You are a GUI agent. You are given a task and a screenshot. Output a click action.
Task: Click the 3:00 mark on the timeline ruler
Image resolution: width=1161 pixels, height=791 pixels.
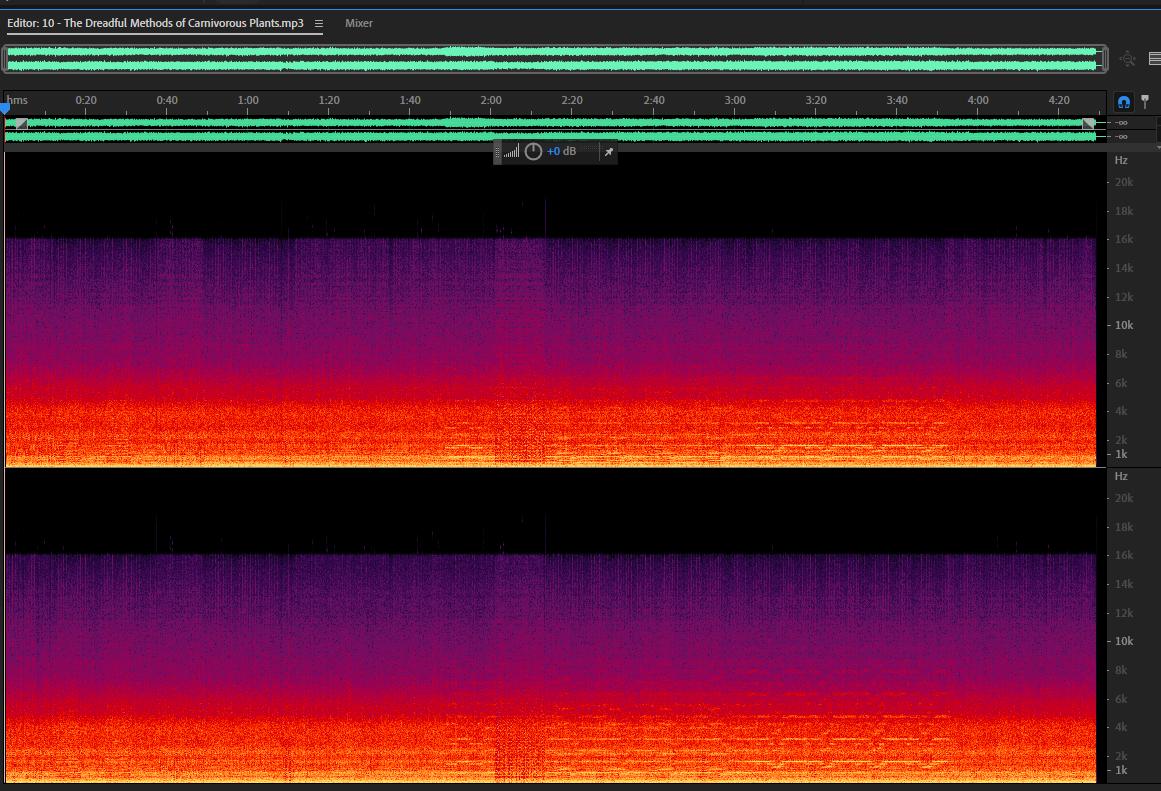[x=735, y=100]
